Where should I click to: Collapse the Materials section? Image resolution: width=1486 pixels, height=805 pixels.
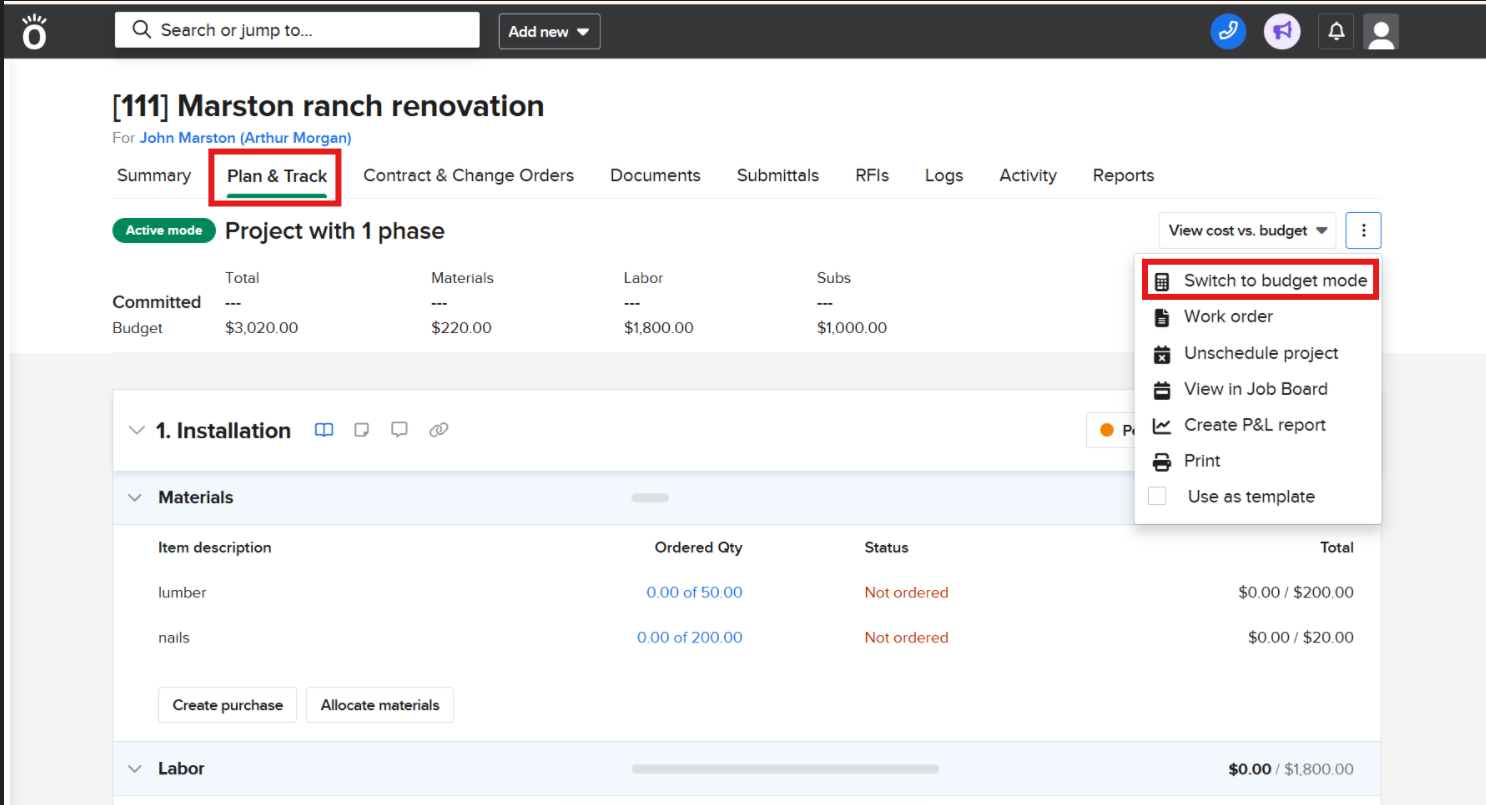[135, 498]
